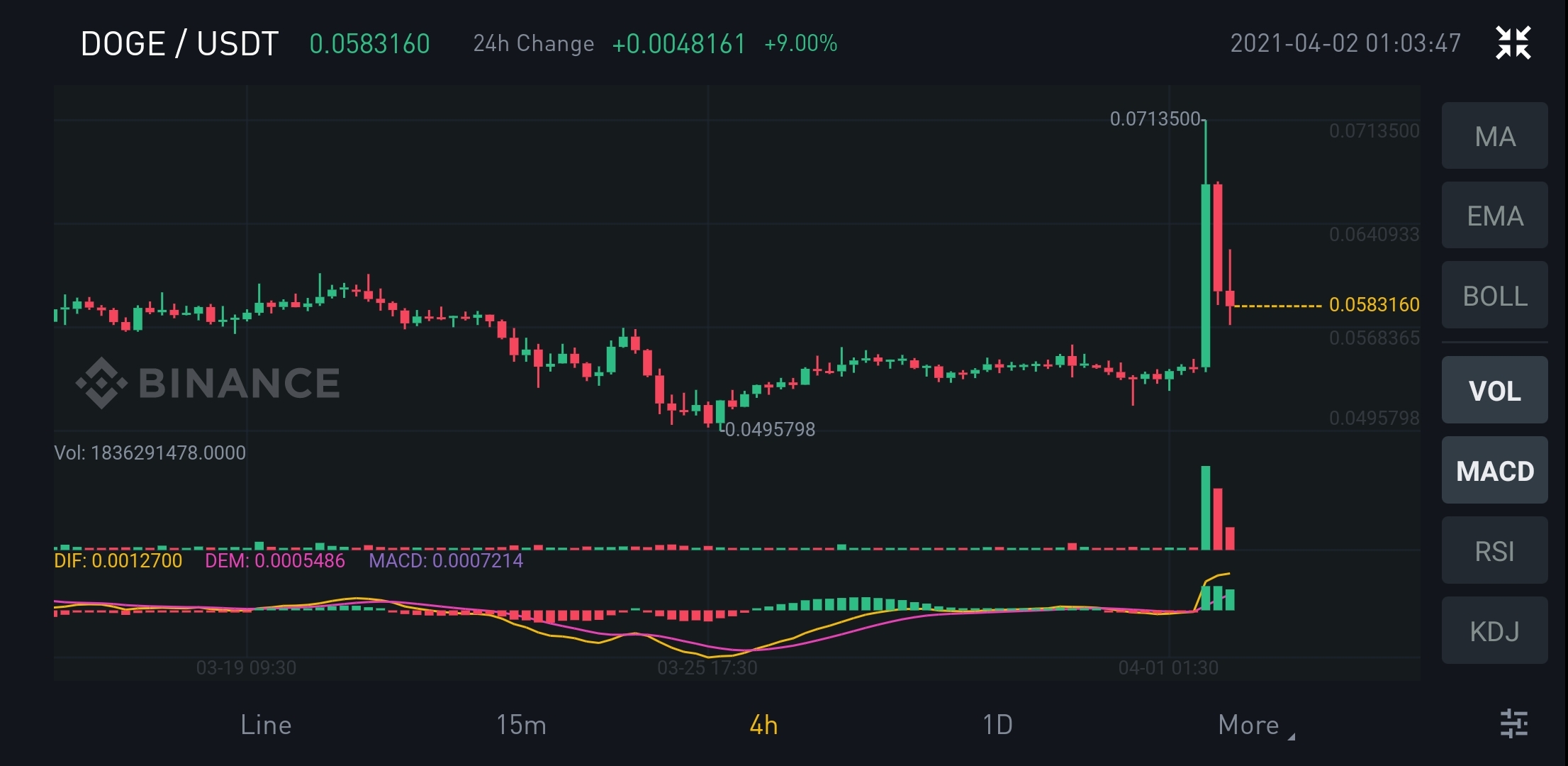The image size is (1568, 766).
Task: Switch to Line chart view
Action: point(266,725)
